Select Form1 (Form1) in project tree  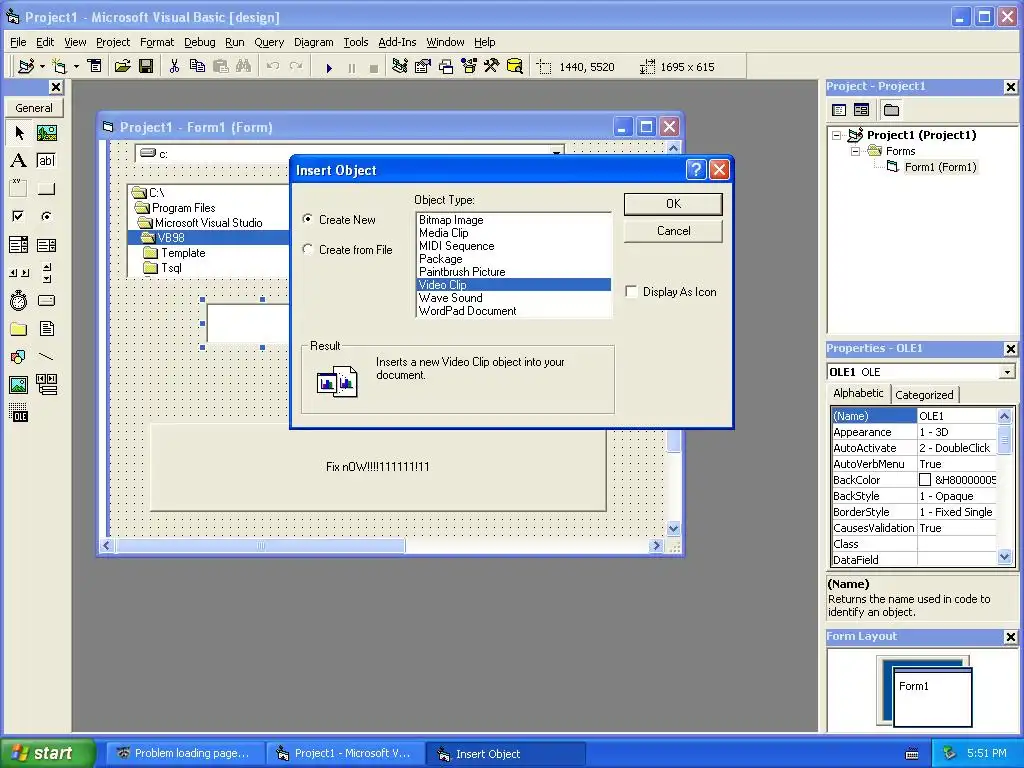coord(940,167)
